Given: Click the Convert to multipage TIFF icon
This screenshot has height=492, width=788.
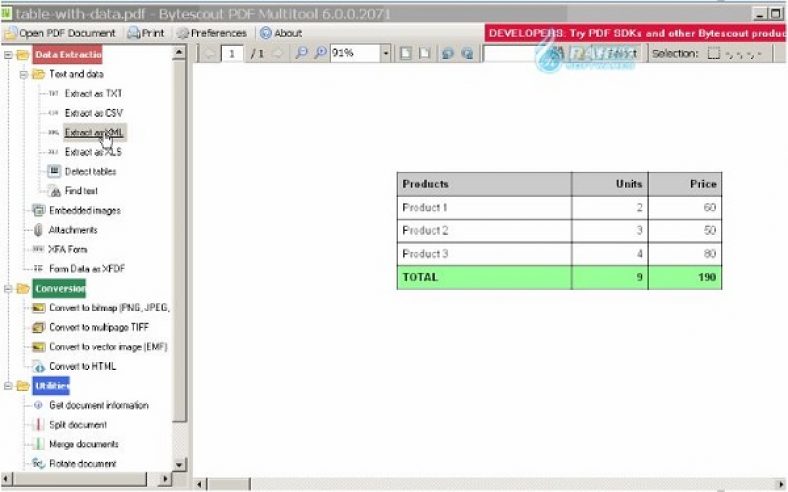Looking at the screenshot, I should (x=39, y=327).
